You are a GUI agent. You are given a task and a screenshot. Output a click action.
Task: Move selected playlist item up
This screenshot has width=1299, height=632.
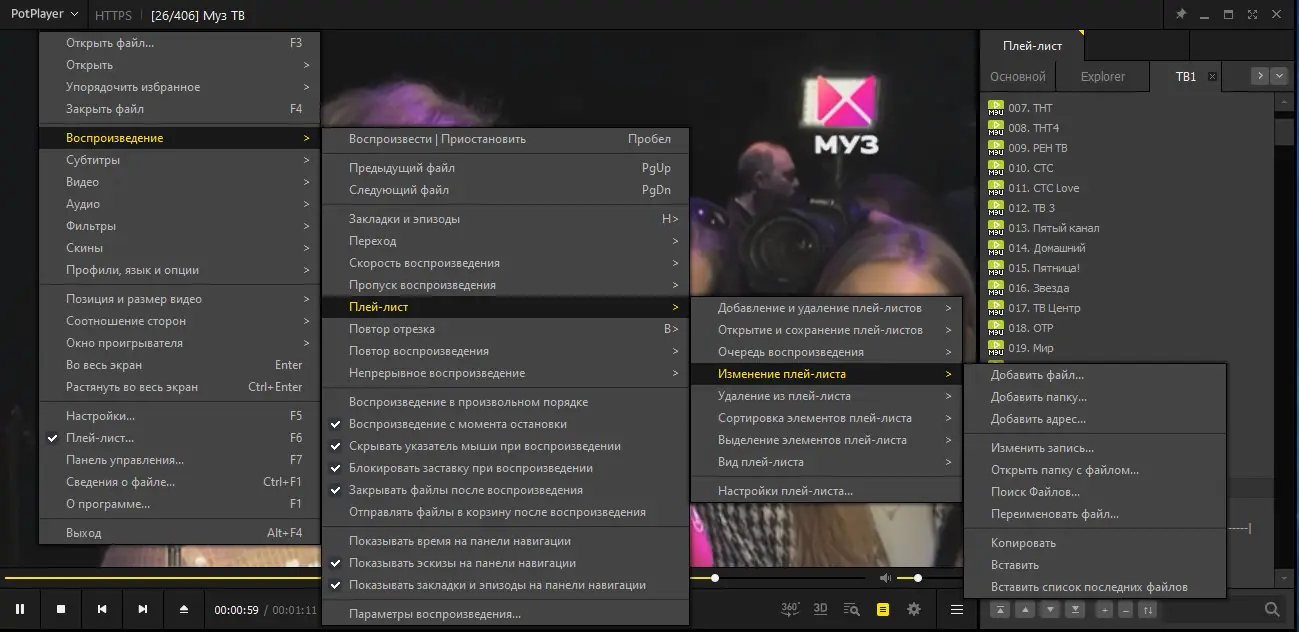click(1025, 609)
